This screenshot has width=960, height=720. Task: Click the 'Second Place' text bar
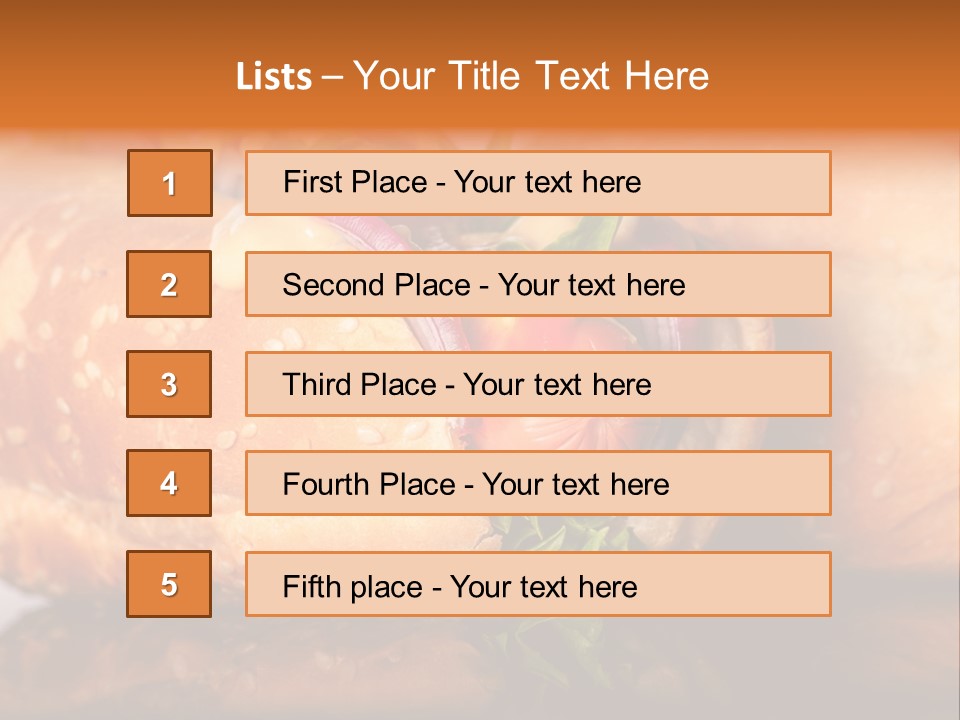click(538, 284)
